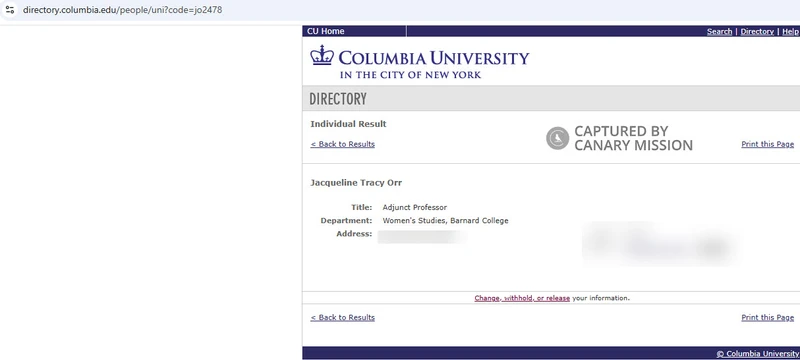The width and height of the screenshot is (800, 360).
Task: Open the Search link in top bar
Action: [x=719, y=32]
